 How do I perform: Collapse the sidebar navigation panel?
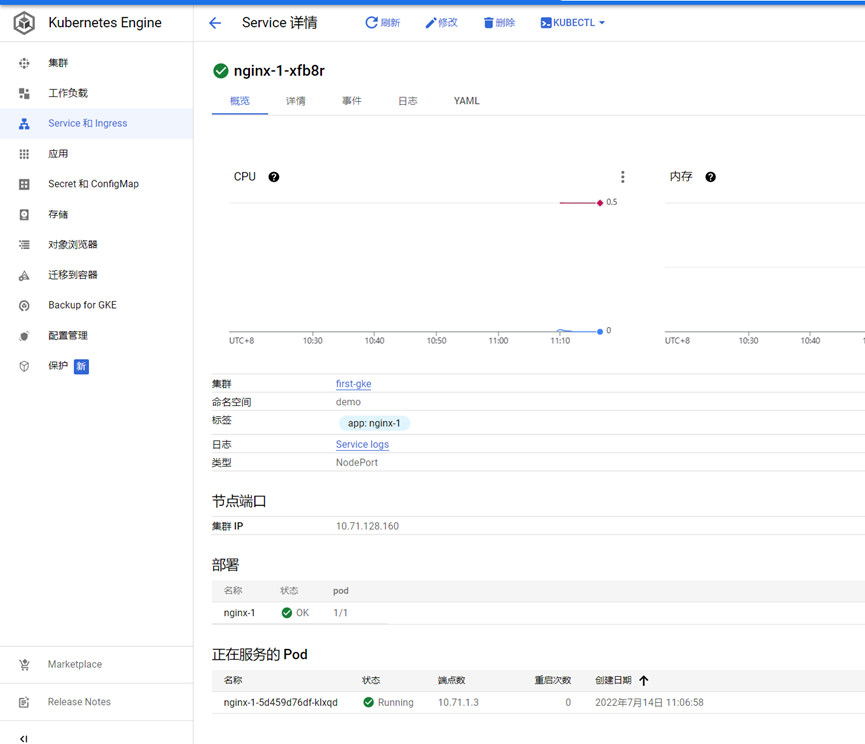point(24,738)
